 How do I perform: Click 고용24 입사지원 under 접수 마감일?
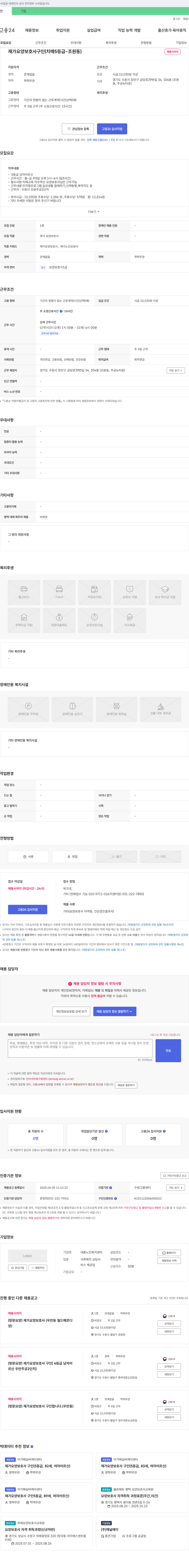(x=27, y=909)
